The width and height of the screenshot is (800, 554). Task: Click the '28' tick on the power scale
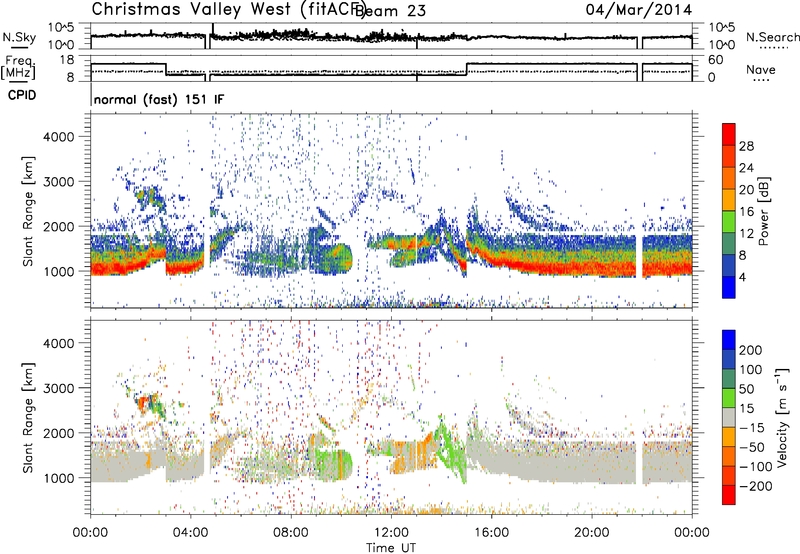(746, 146)
